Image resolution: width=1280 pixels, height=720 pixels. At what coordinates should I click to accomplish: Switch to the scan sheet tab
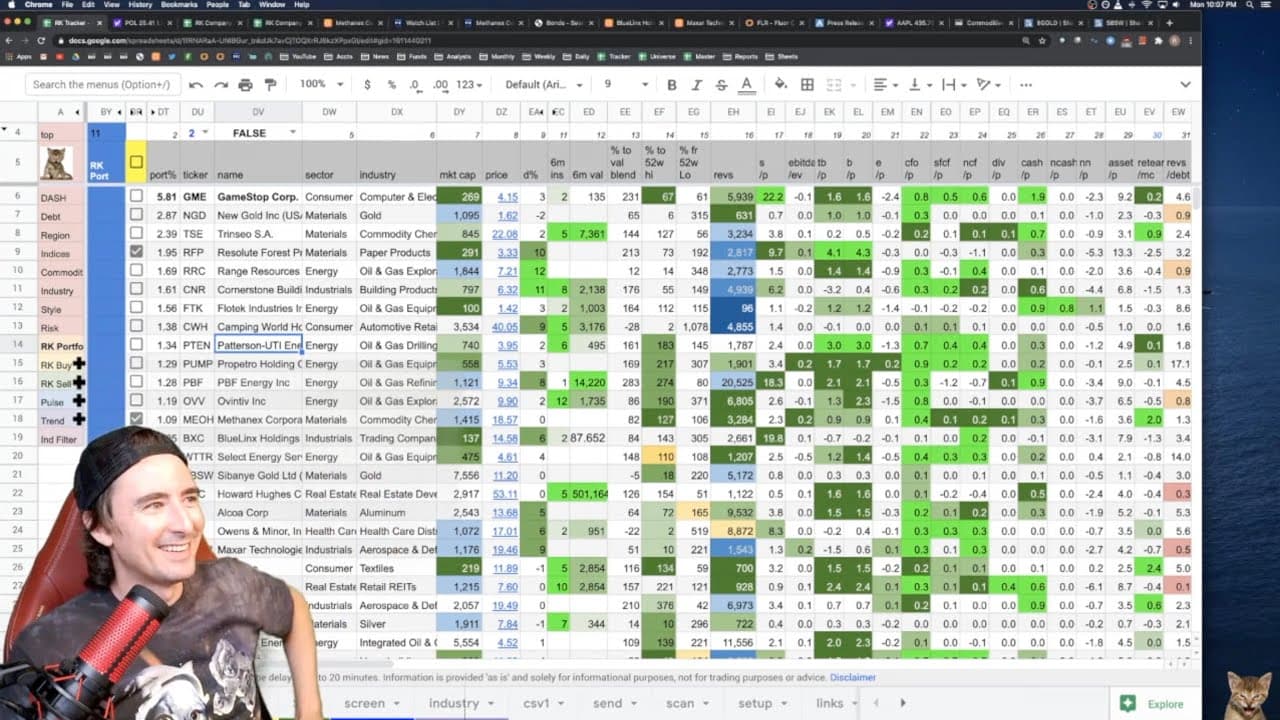click(x=680, y=703)
